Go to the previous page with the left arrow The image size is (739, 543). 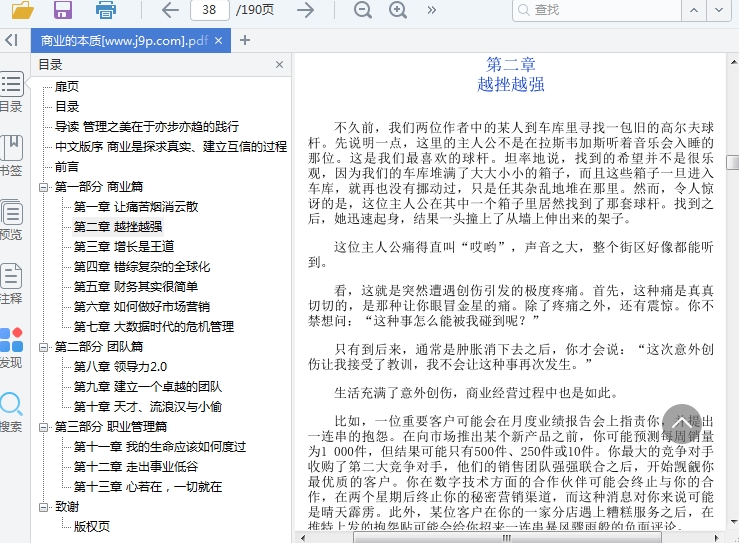[x=170, y=10]
